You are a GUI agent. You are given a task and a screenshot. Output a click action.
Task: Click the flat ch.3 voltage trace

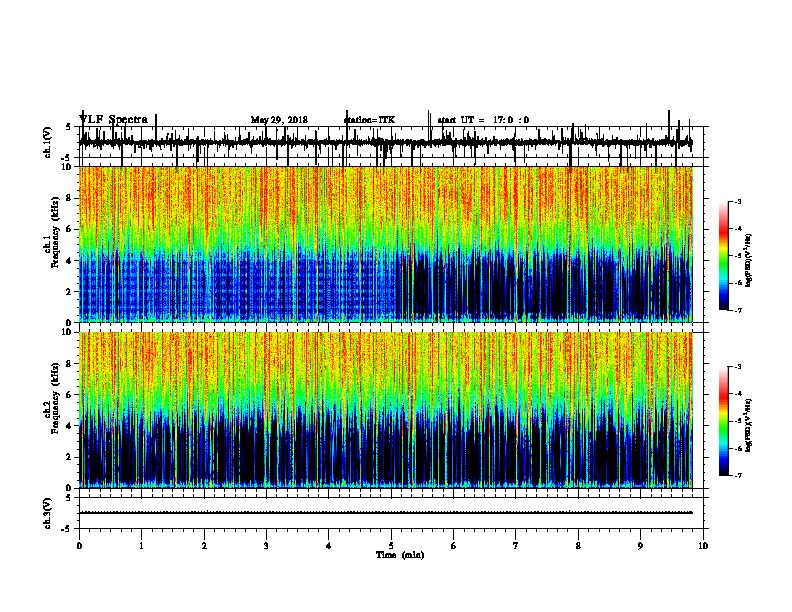[x=386, y=513]
